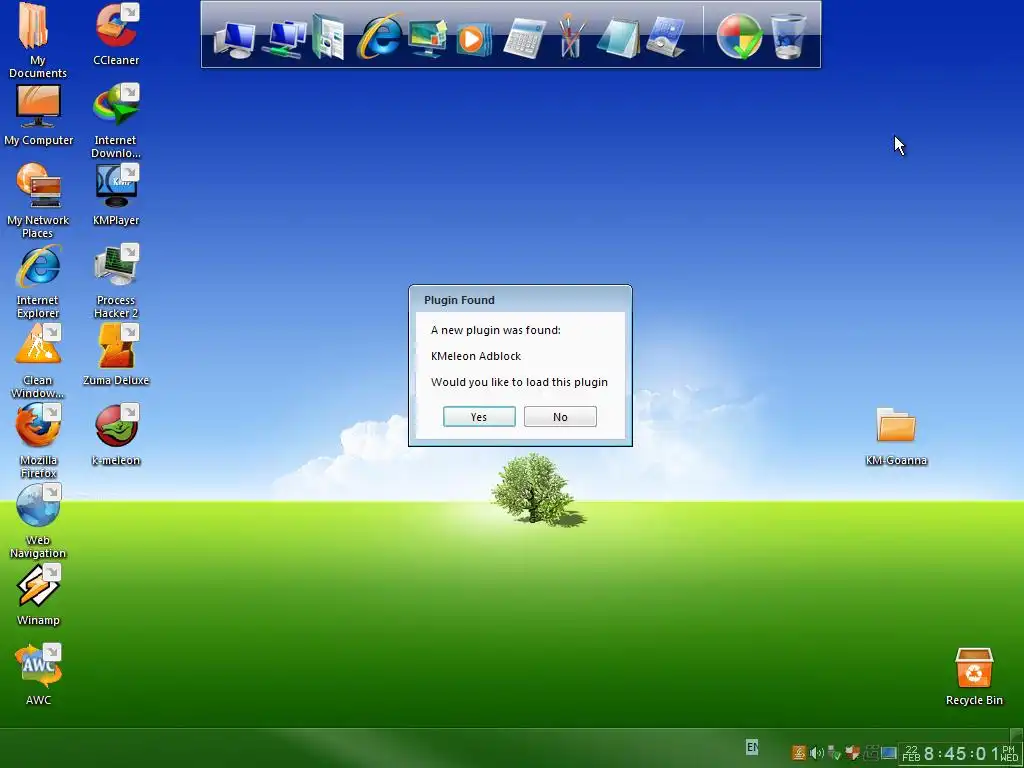Select the k-meleon desktop shortcut
Screen dimensions: 1024x768
[x=116, y=435]
